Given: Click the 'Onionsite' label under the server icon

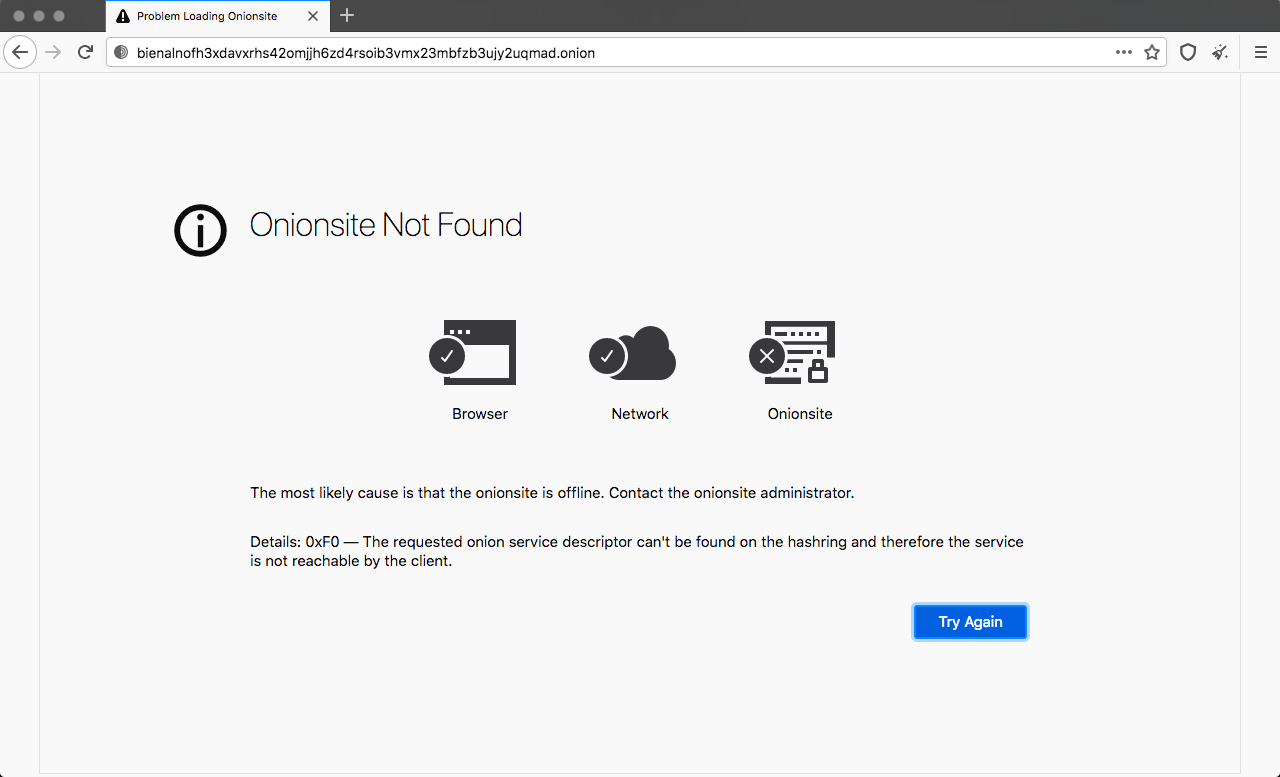Looking at the screenshot, I should [800, 414].
